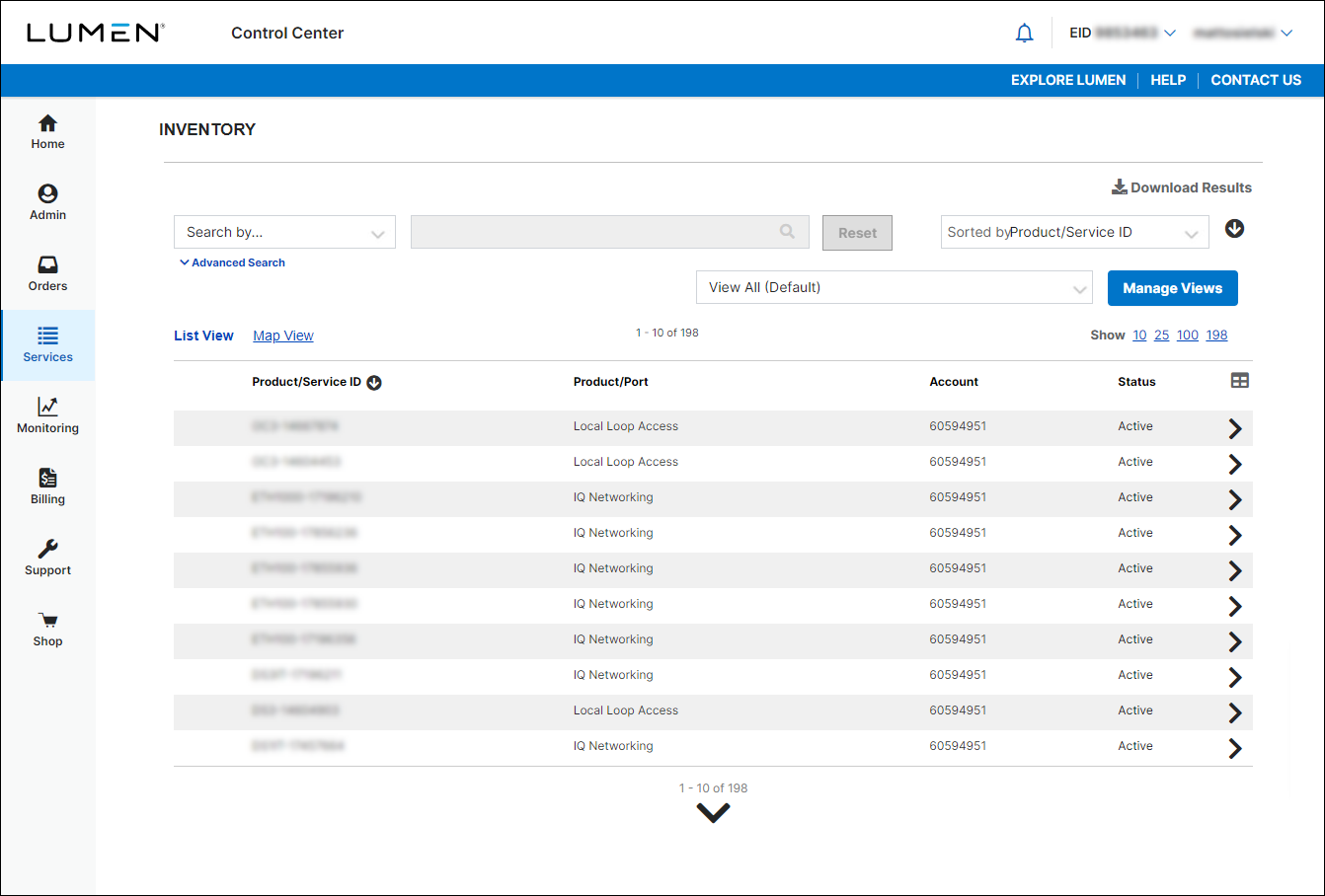The height and width of the screenshot is (896, 1325).
Task: Select the Services list icon
Action: 47,336
